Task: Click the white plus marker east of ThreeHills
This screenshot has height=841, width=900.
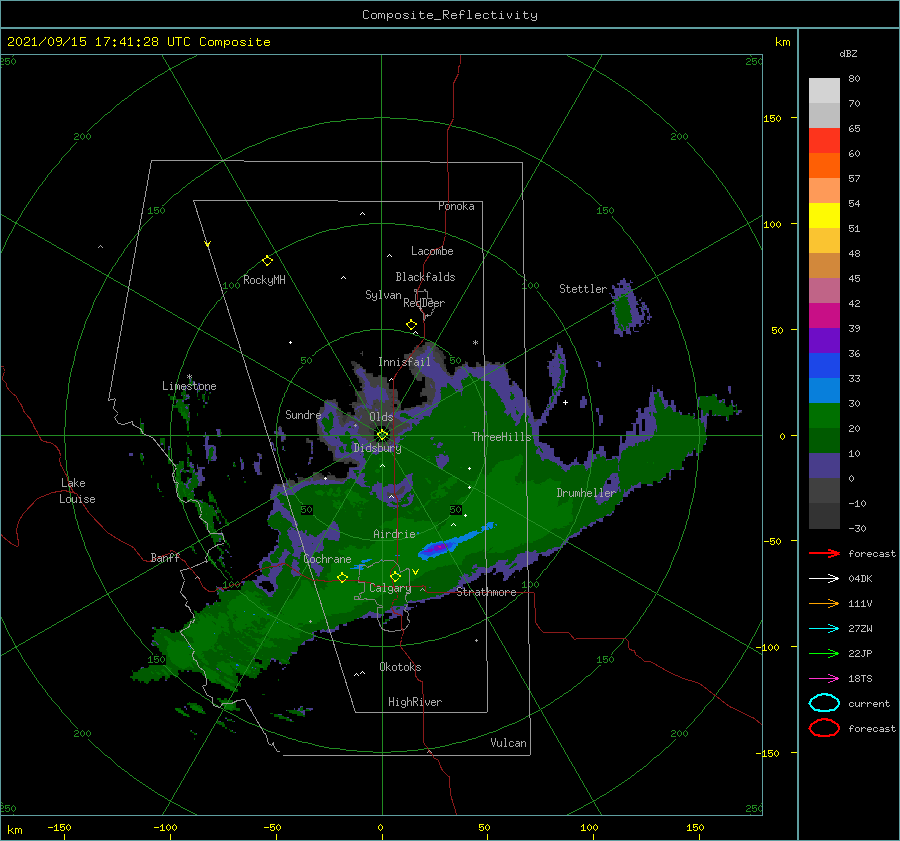Action: click(565, 402)
